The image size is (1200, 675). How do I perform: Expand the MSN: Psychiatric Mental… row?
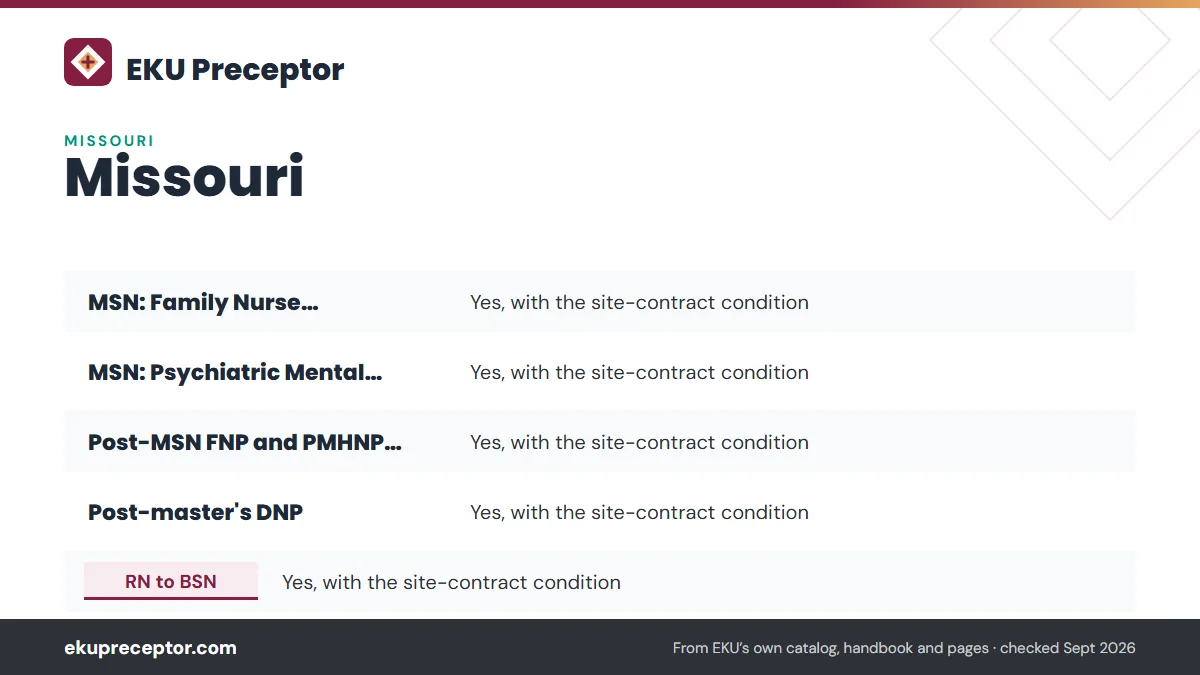pyautogui.click(x=600, y=372)
